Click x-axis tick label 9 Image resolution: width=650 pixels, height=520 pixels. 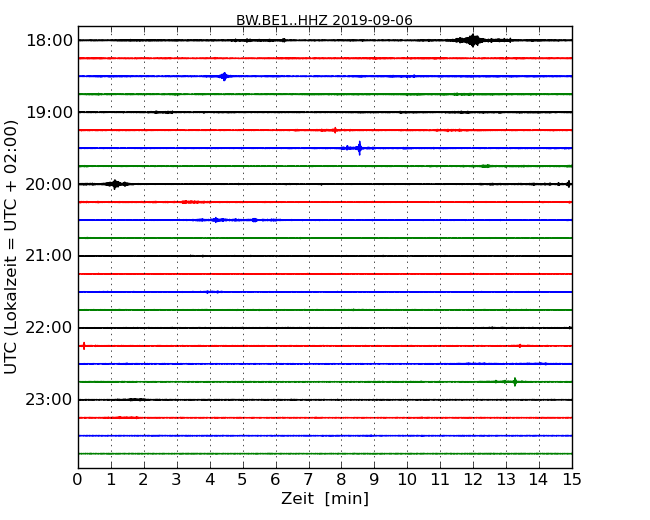(x=374, y=479)
